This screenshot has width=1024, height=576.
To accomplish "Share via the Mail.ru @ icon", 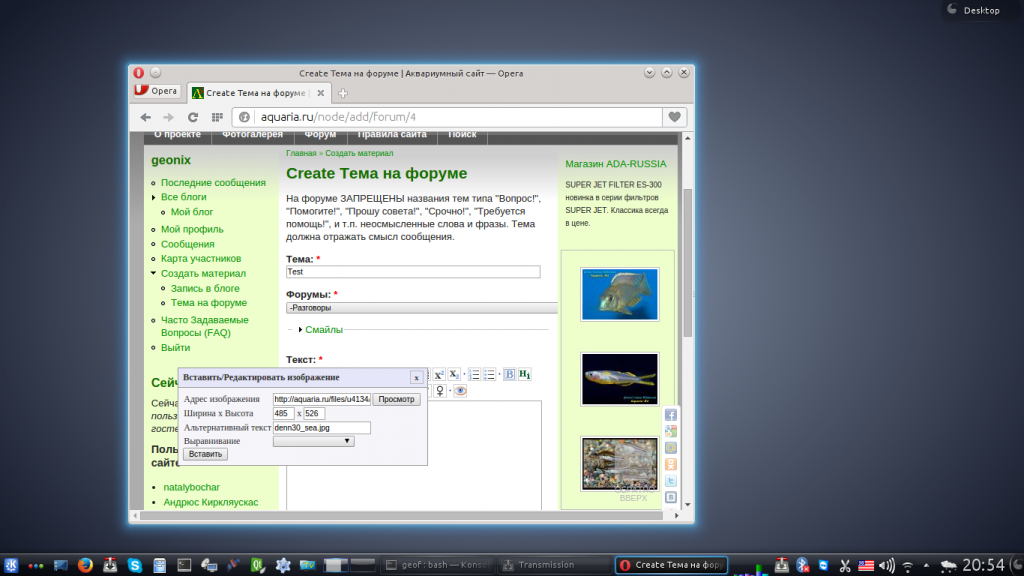I will [x=671, y=448].
